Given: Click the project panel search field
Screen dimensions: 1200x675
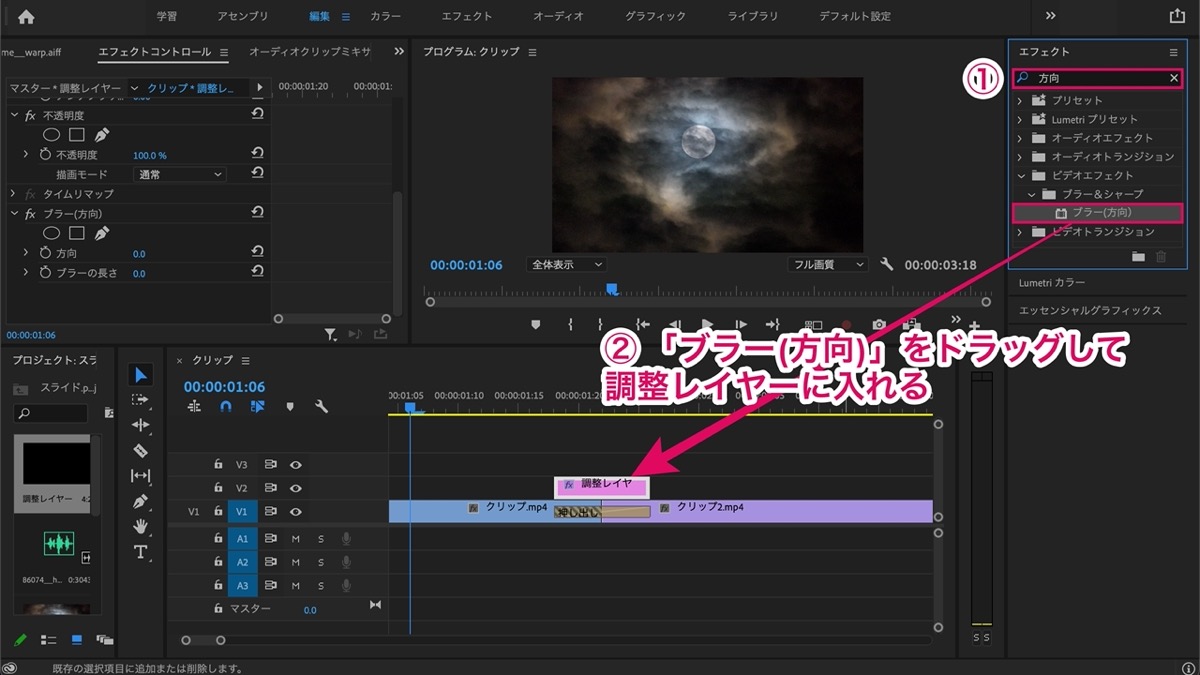Looking at the screenshot, I should coord(51,413).
